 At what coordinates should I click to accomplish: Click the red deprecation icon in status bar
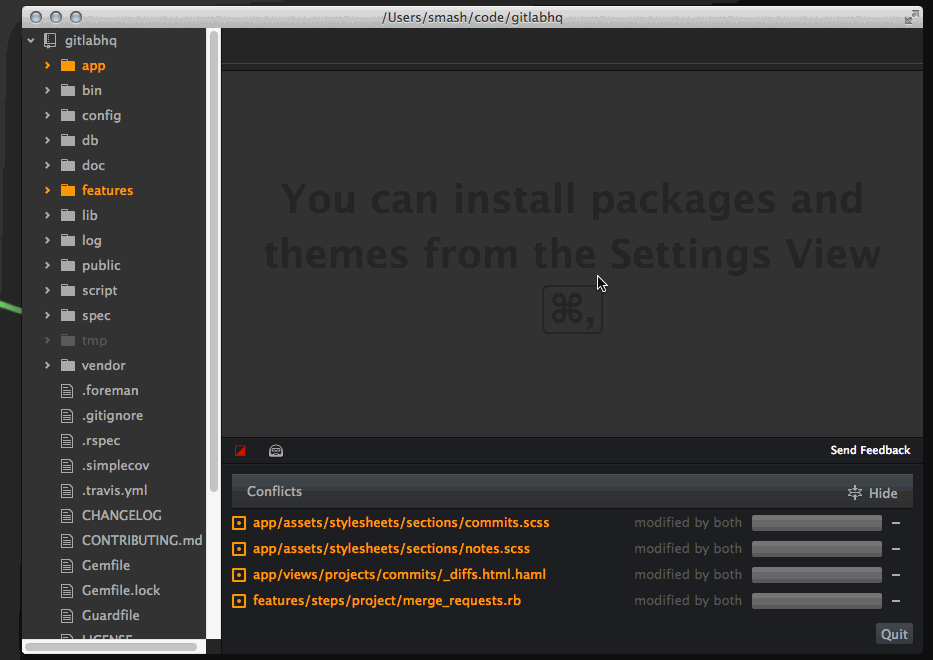(240, 451)
